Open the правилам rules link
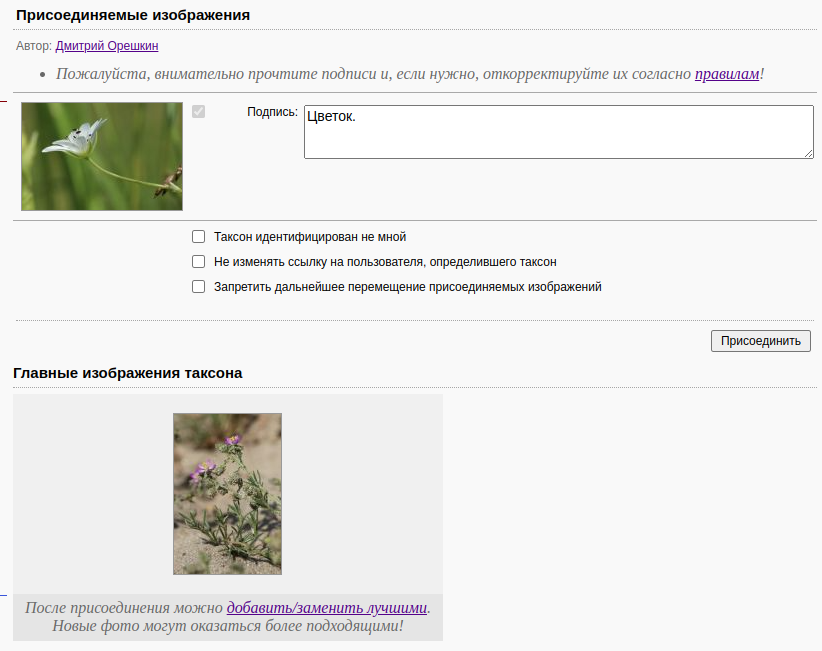This screenshot has height=651, width=822. tap(727, 74)
